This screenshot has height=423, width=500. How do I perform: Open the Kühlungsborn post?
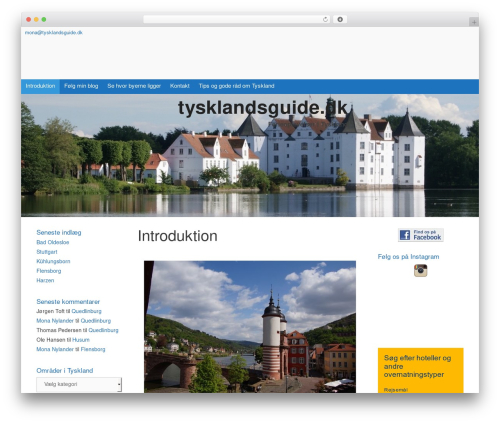click(53, 261)
